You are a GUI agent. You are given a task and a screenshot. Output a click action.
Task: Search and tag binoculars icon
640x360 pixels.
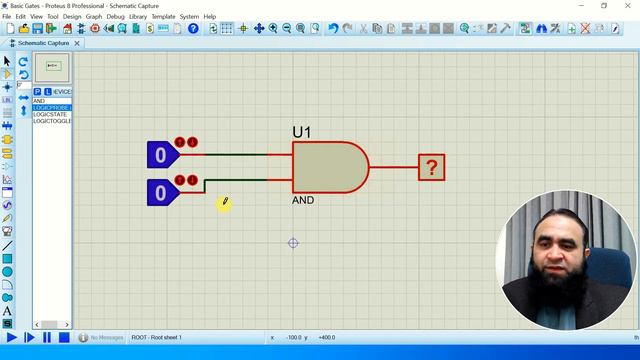tap(541, 29)
